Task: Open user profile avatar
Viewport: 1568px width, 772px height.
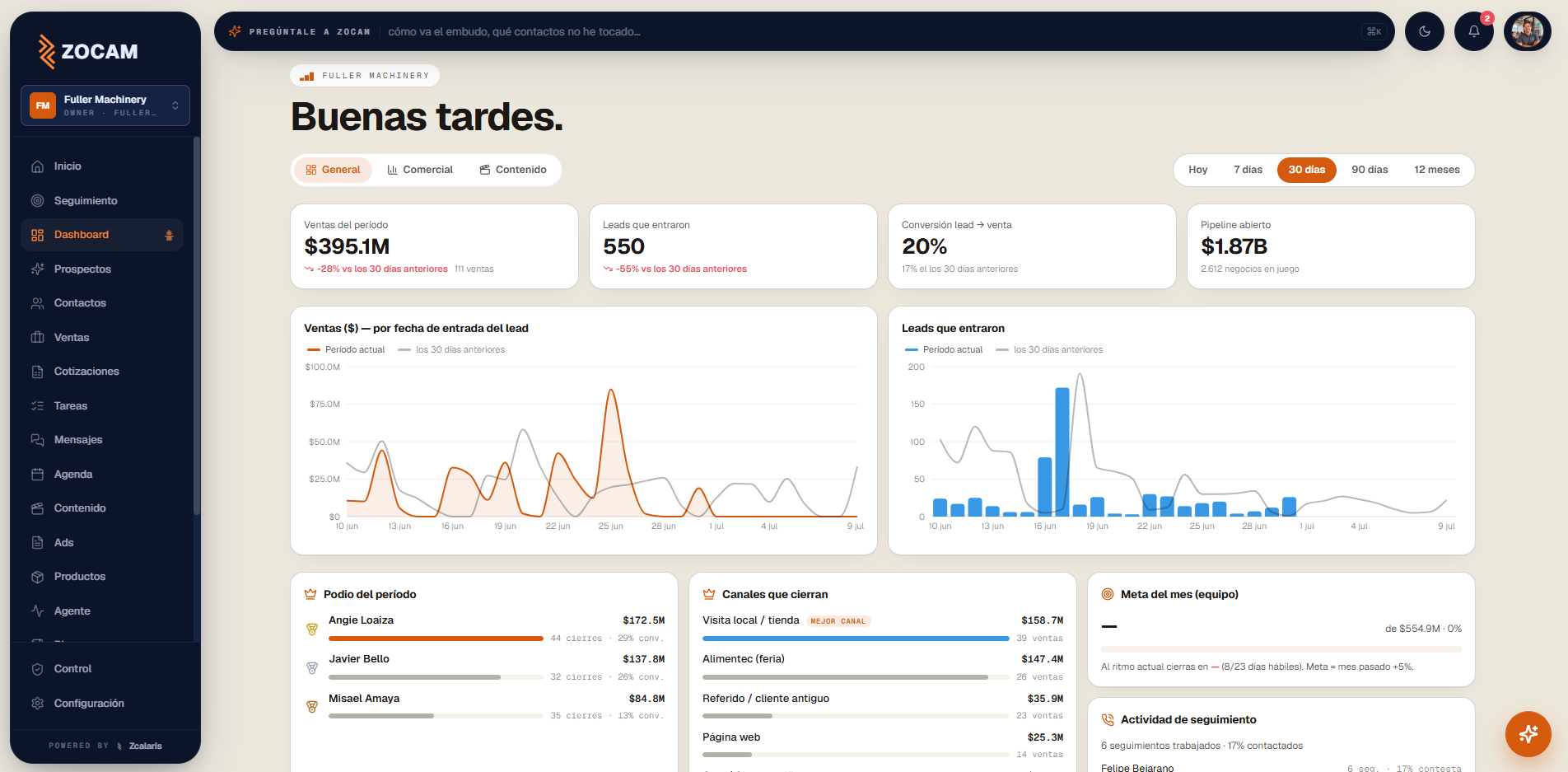Action: [1528, 31]
